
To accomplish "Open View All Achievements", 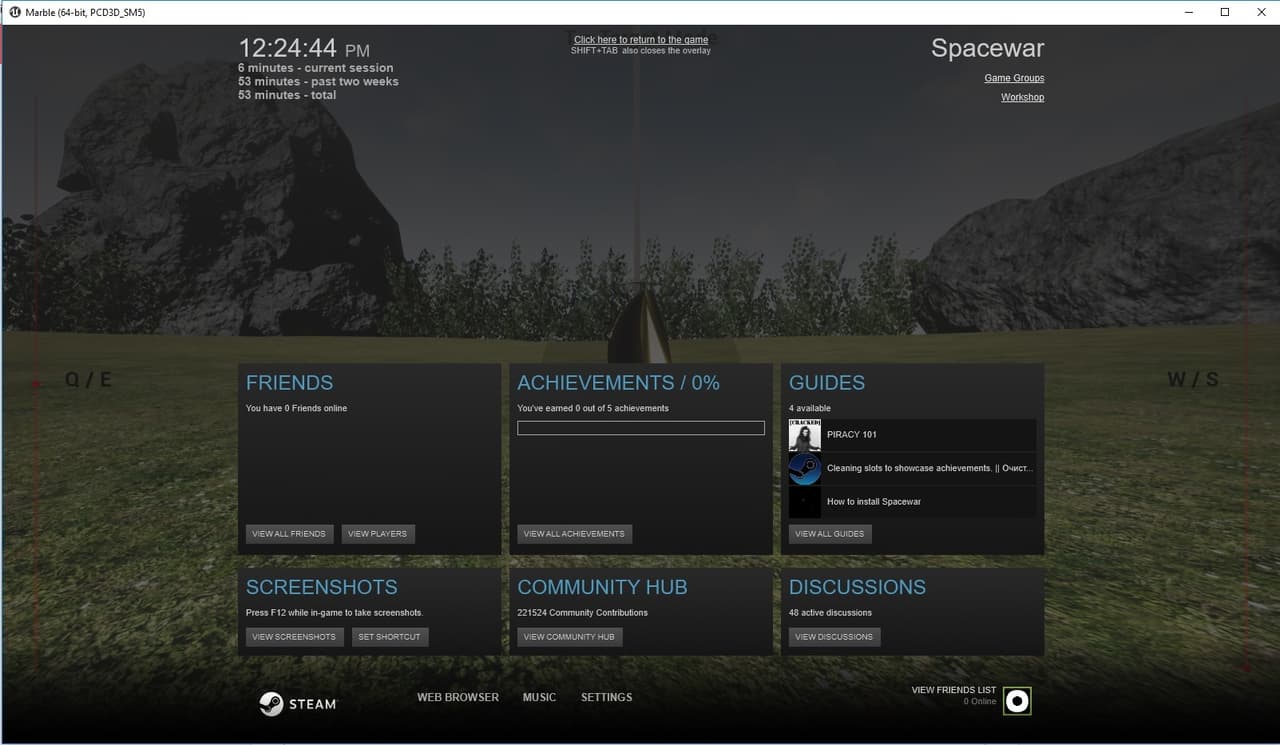I will coord(574,534).
